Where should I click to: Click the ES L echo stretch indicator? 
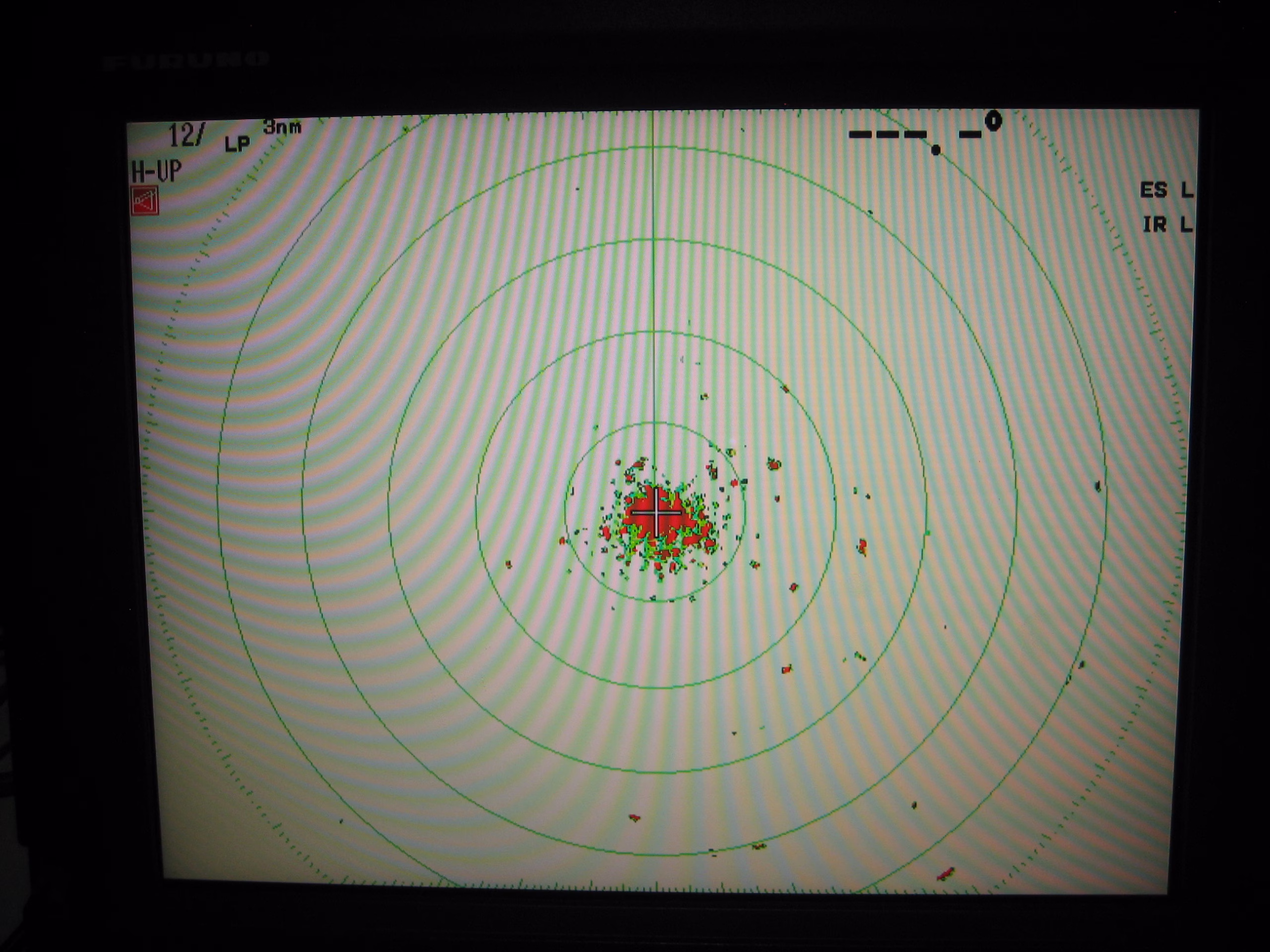click(1166, 190)
